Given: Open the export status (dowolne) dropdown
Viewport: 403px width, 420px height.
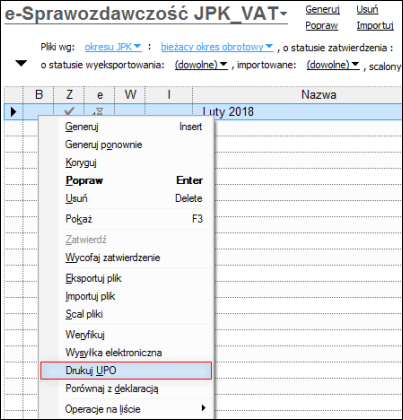Looking at the screenshot, I should click(x=201, y=65).
